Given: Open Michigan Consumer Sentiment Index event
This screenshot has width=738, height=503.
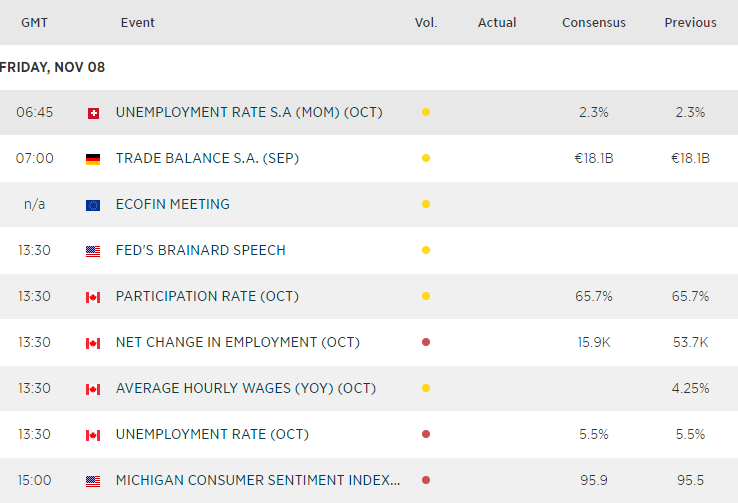Looking at the screenshot, I should pyautogui.click(x=257, y=480).
